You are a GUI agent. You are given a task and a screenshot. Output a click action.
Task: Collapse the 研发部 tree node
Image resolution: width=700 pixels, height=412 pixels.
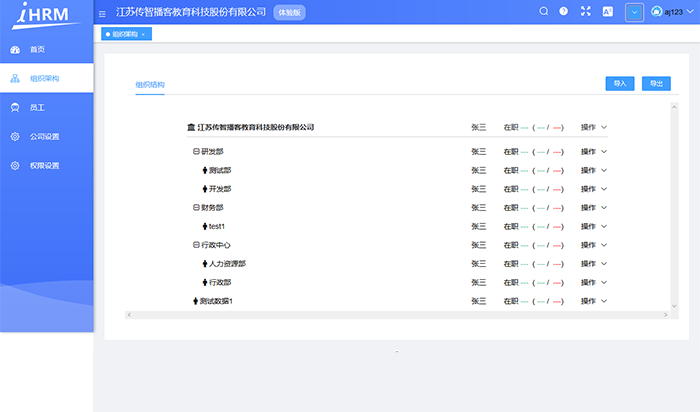pyautogui.click(x=196, y=151)
